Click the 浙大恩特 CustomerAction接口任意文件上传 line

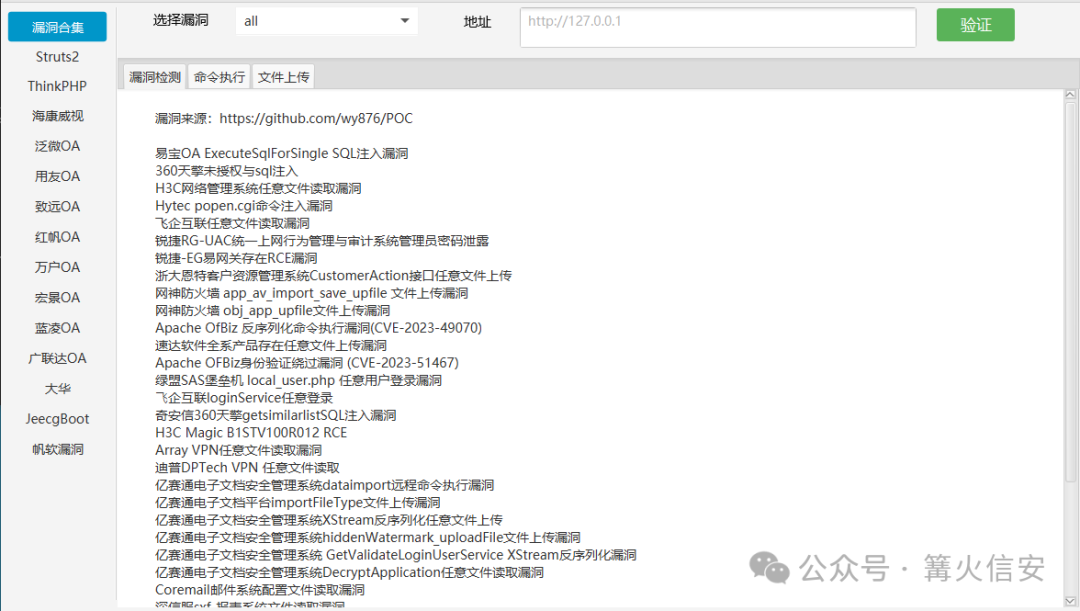(333, 276)
